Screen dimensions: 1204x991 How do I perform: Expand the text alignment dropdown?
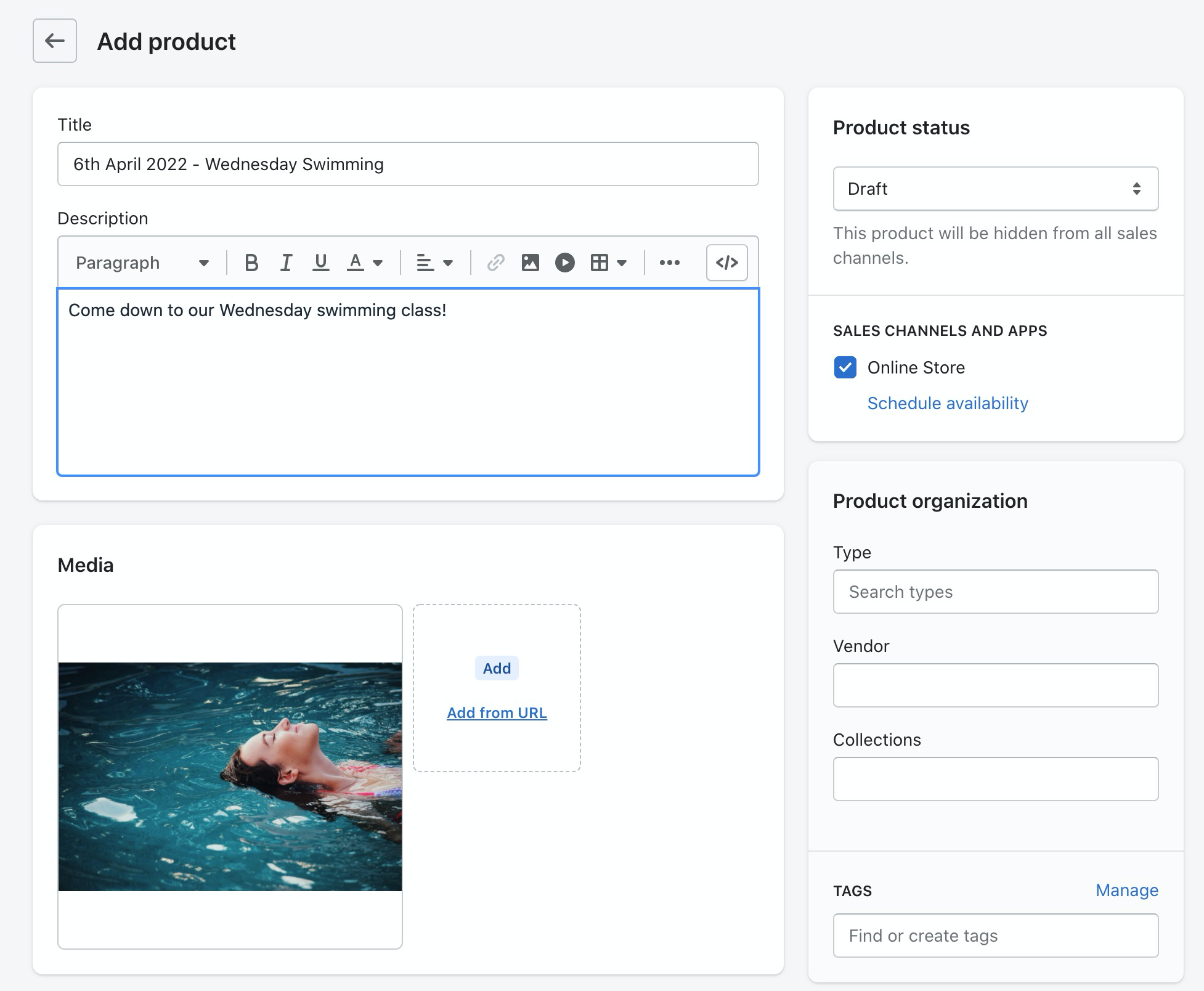click(434, 263)
